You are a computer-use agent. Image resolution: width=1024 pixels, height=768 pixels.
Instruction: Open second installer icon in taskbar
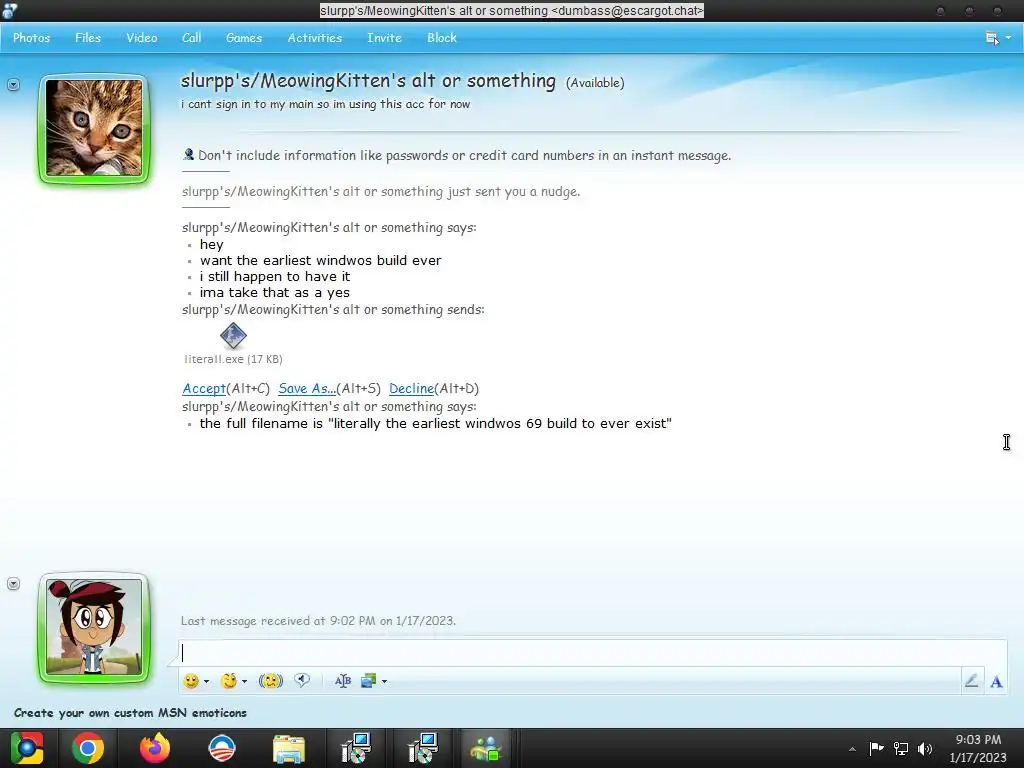tap(423, 748)
